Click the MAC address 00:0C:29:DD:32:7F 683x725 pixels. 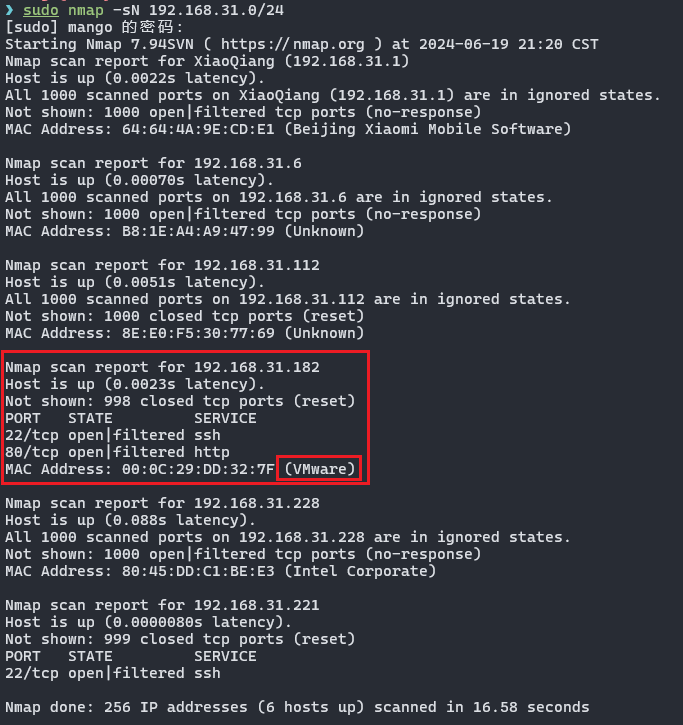tap(198, 469)
